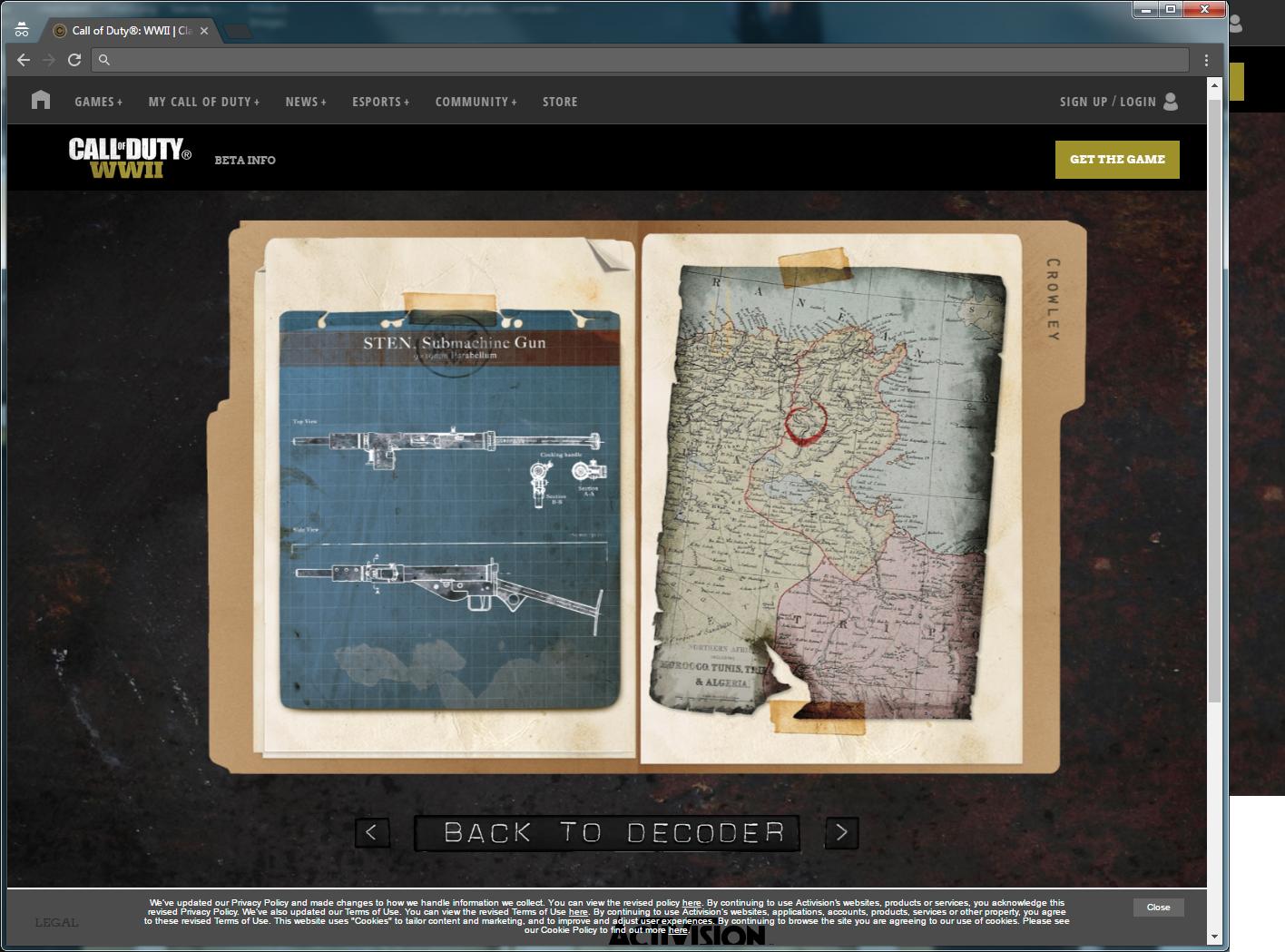This screenshot has height=952, width=1285.
Task: Open the Beta Info page
Action: (x=245, y=160)
